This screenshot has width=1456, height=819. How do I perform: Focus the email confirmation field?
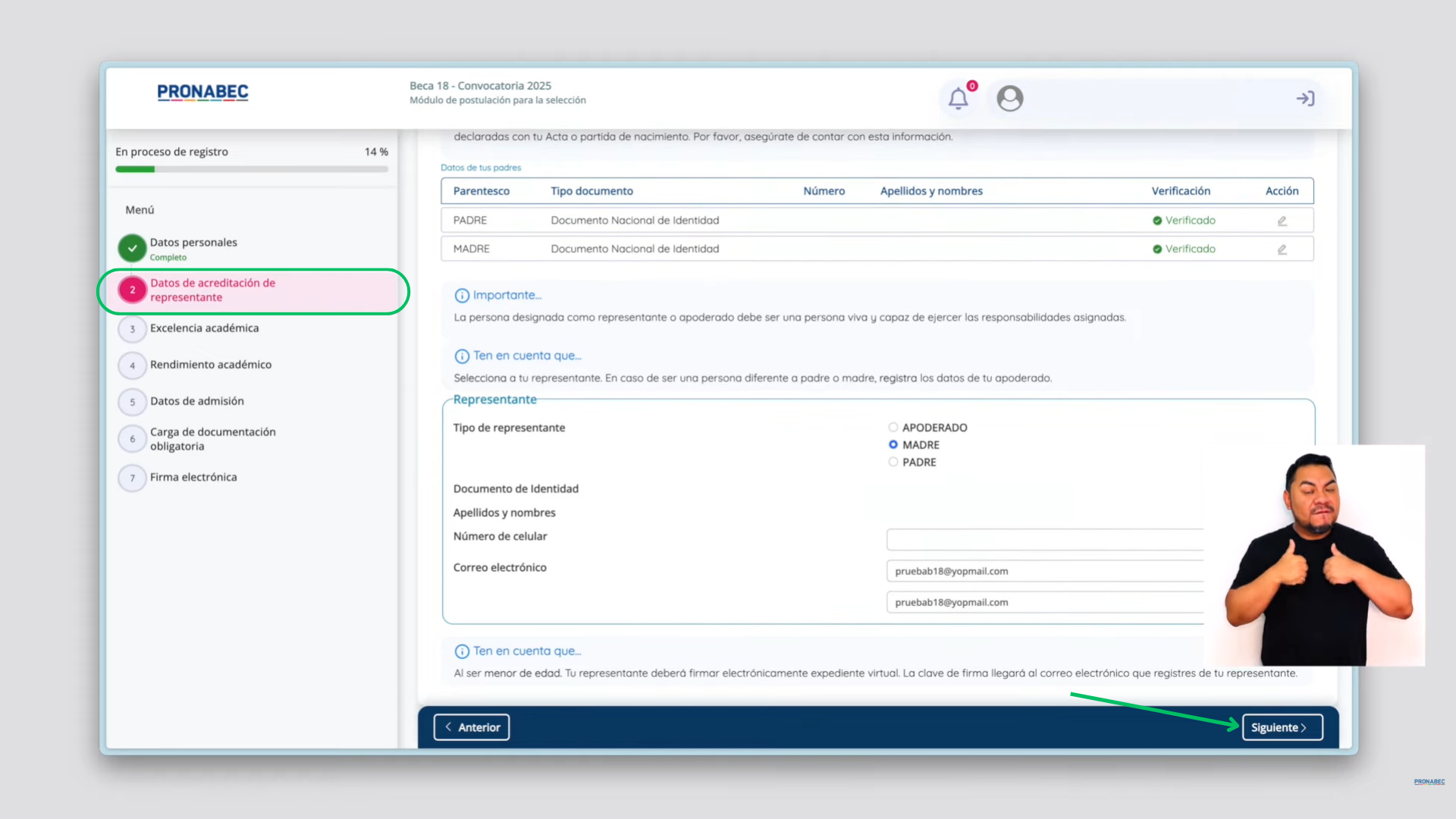pyautogui.click(x=1045, y=602)
